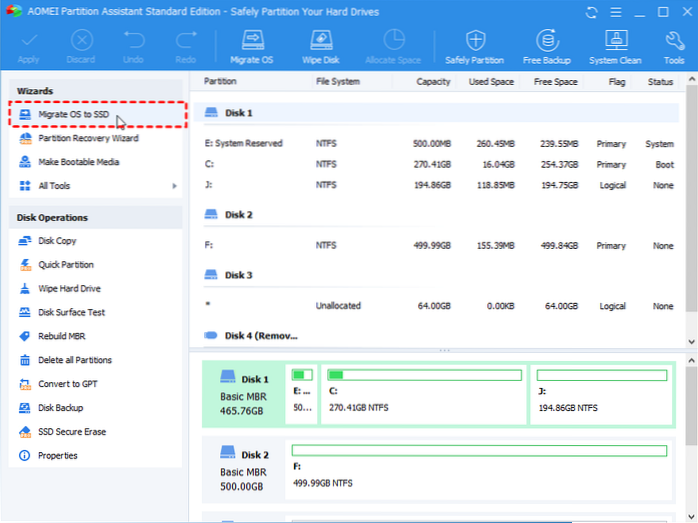Select the F: partition row in list
Viewport: 698px width, 523px height.
tap(438, 246)
